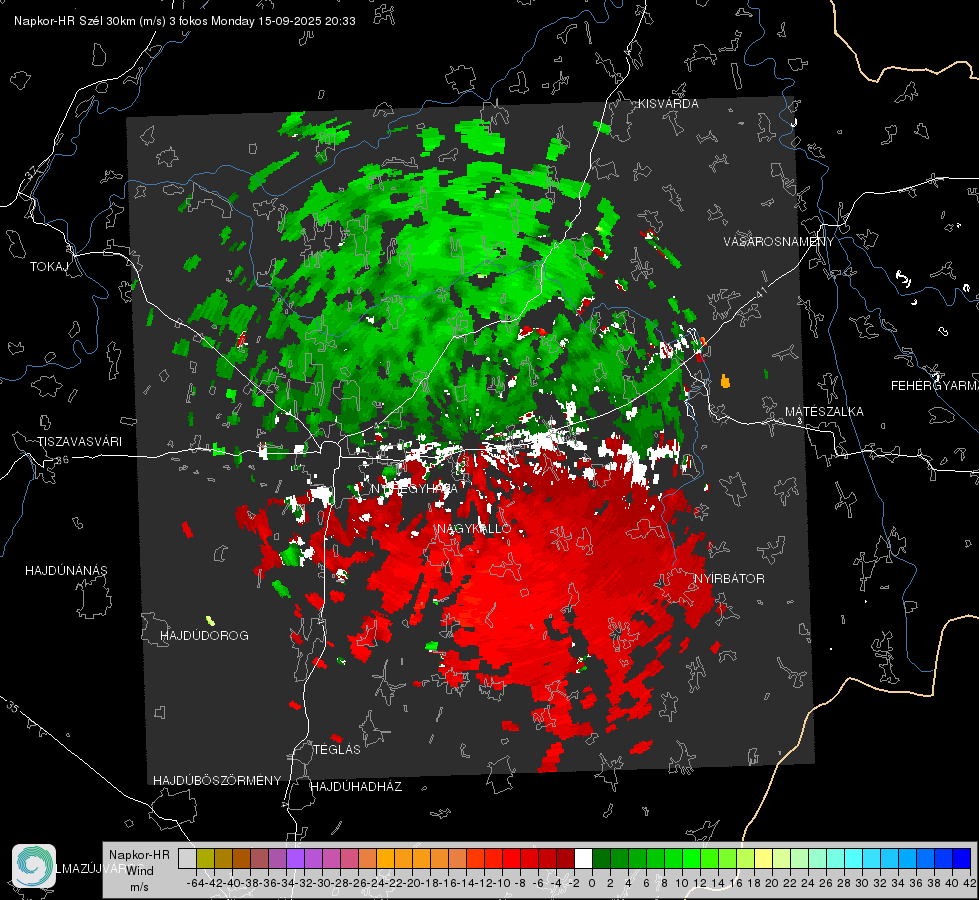Viewport: 979px width, 900px height.
Task: Click the road number 35 label at lower left
Action: (x=13, y=706)
